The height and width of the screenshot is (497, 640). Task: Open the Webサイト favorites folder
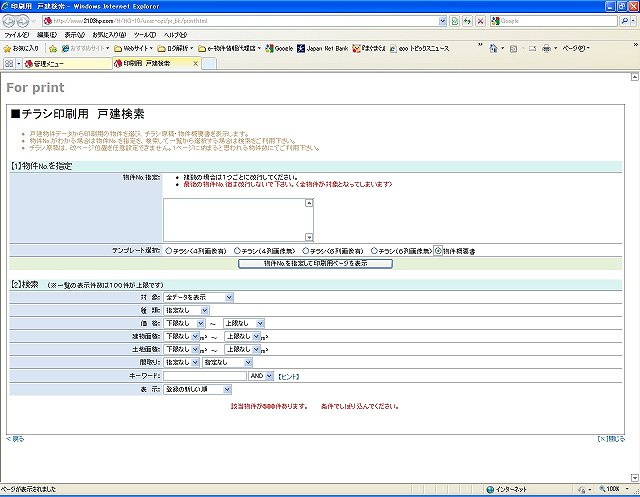(133, 49)
